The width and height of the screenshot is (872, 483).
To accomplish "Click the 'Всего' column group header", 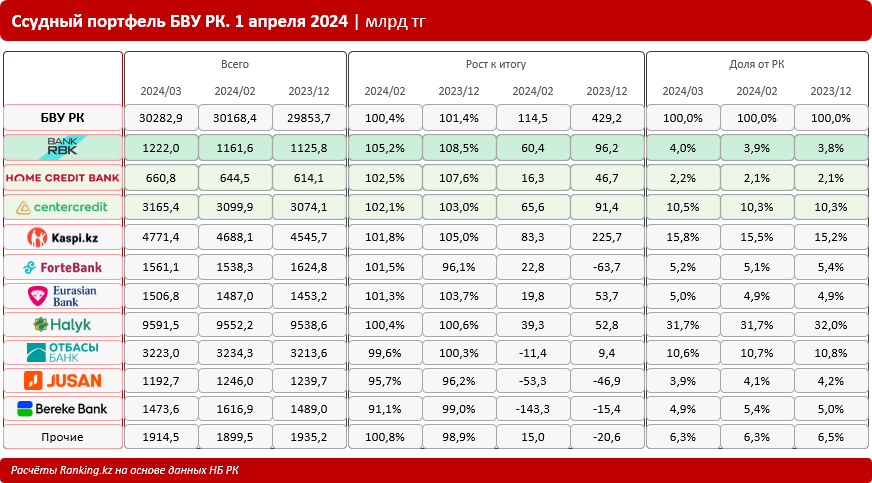I will click(234, 64).
